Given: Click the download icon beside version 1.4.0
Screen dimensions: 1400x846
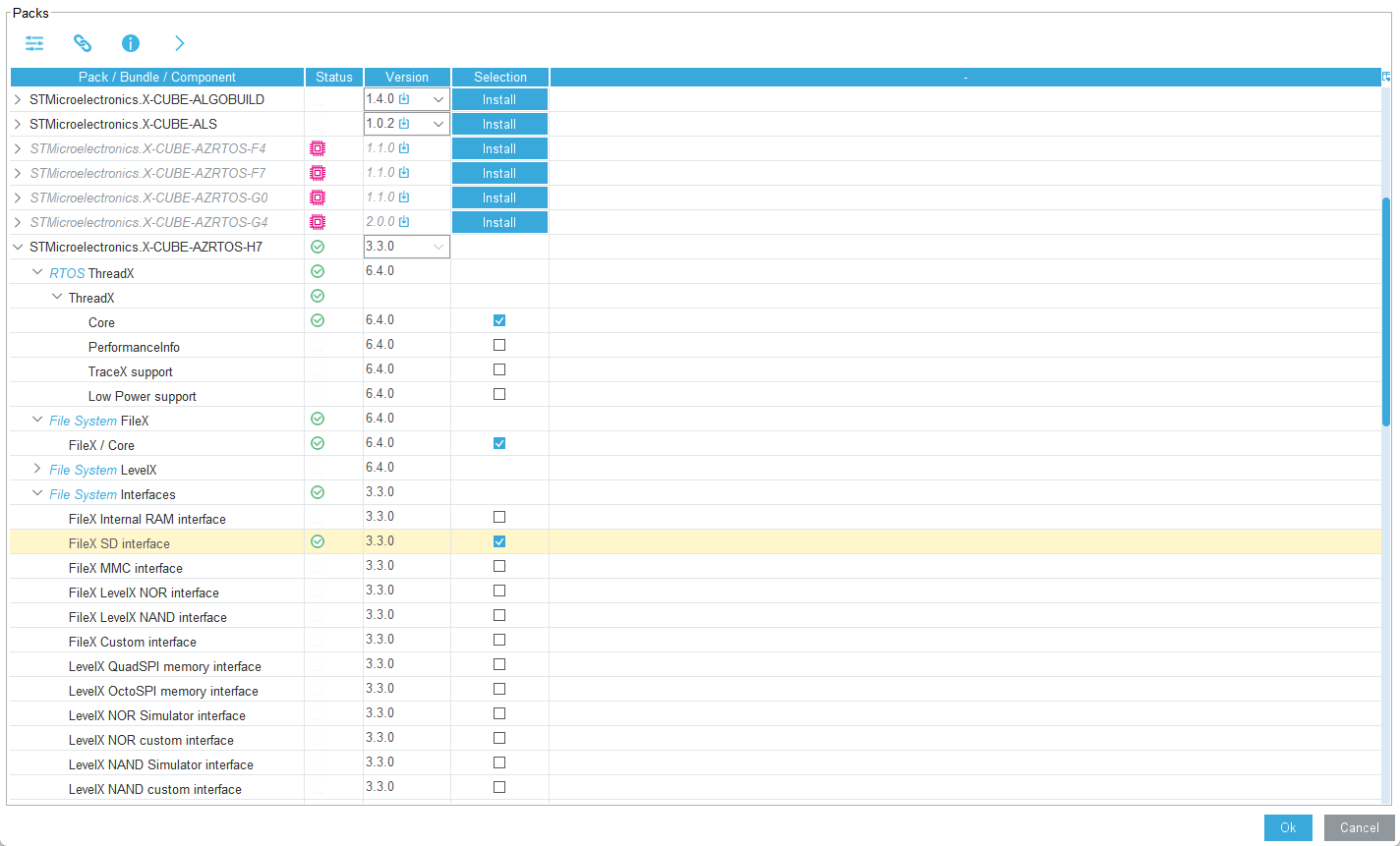Looking at the screenshot, I should pyautogui.click(x=404, y=98).
